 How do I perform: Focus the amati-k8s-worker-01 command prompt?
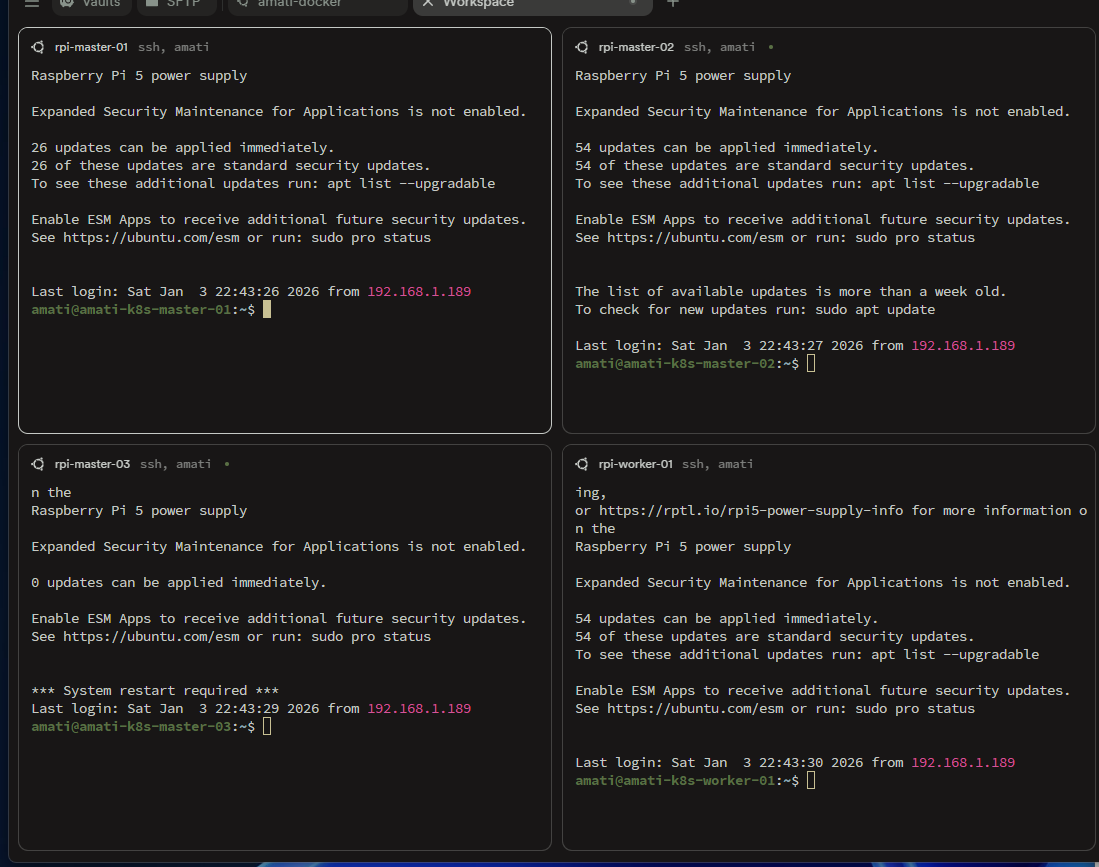point(811,780)
